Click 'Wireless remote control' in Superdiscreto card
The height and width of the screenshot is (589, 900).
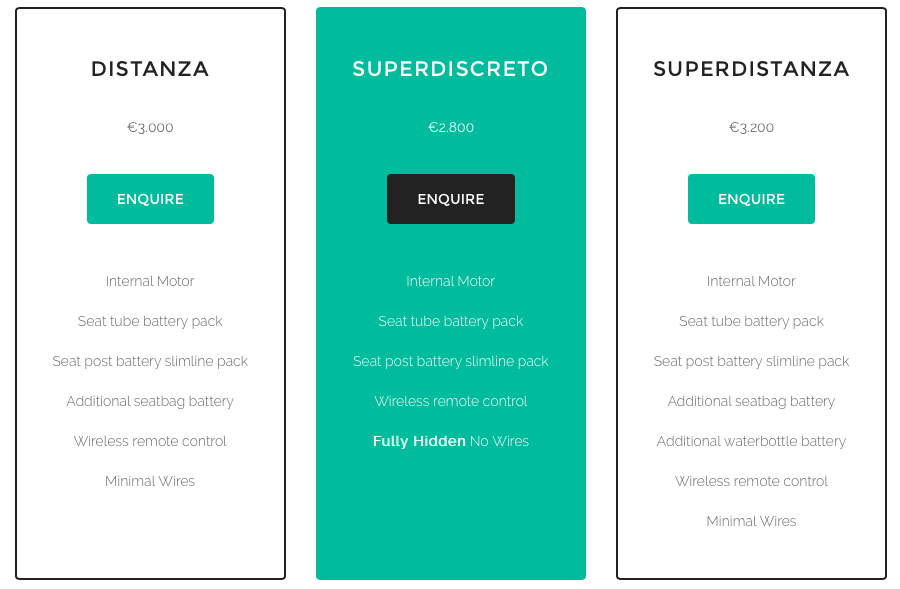click(x=451, y=401)
